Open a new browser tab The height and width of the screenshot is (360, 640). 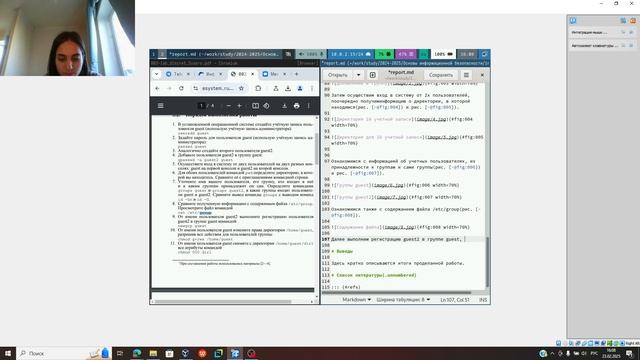(x=297, y=74)
